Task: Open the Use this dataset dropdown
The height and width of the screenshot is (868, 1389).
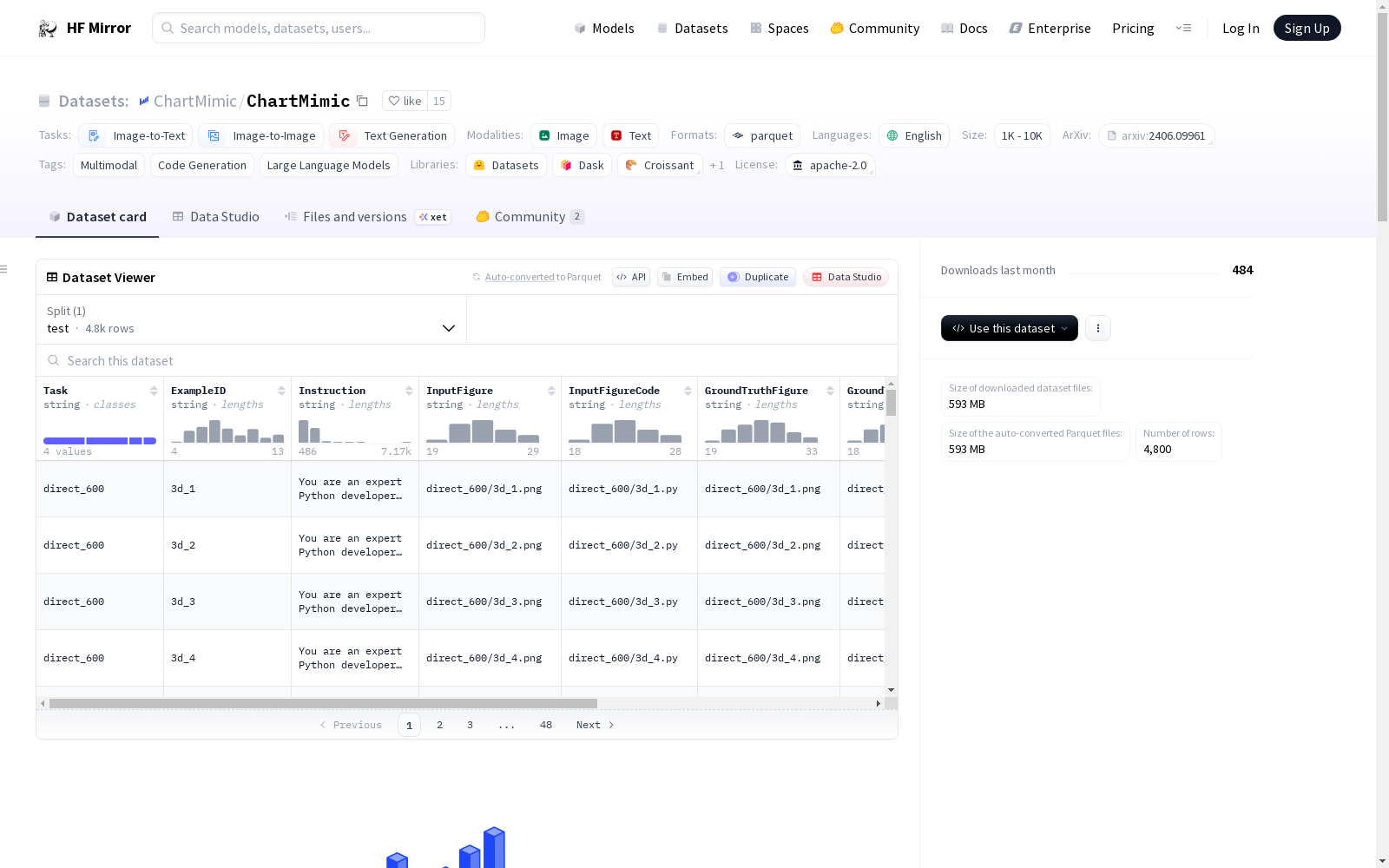Action: point(1009,328)
